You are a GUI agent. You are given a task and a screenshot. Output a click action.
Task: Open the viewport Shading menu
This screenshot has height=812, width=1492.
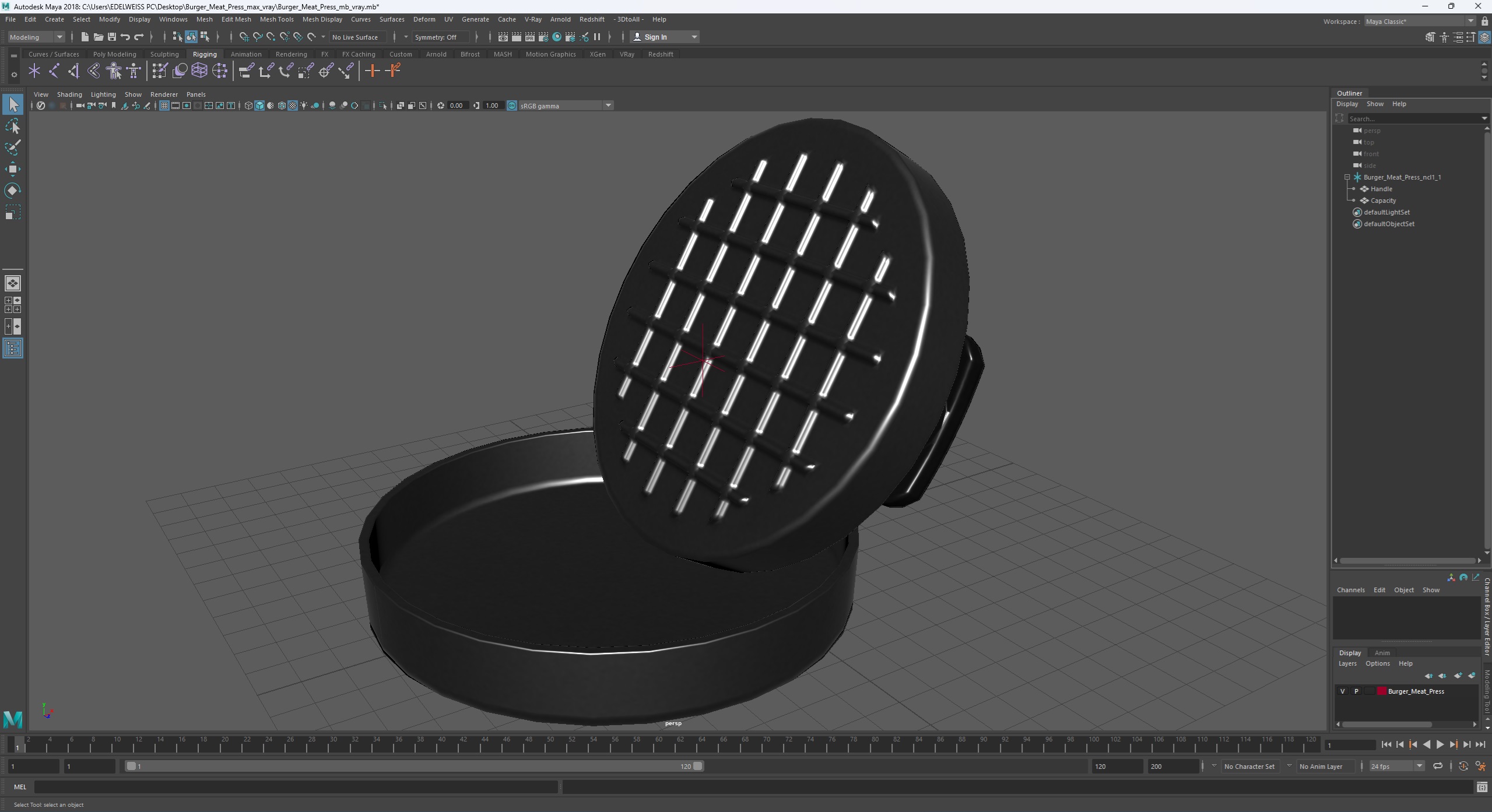click(x=69, y=94)
